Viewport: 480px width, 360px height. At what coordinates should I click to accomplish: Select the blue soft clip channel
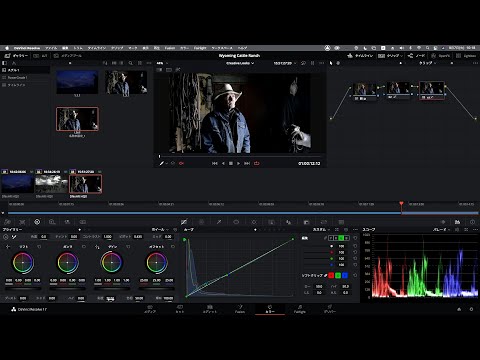(x=345, y=275)
